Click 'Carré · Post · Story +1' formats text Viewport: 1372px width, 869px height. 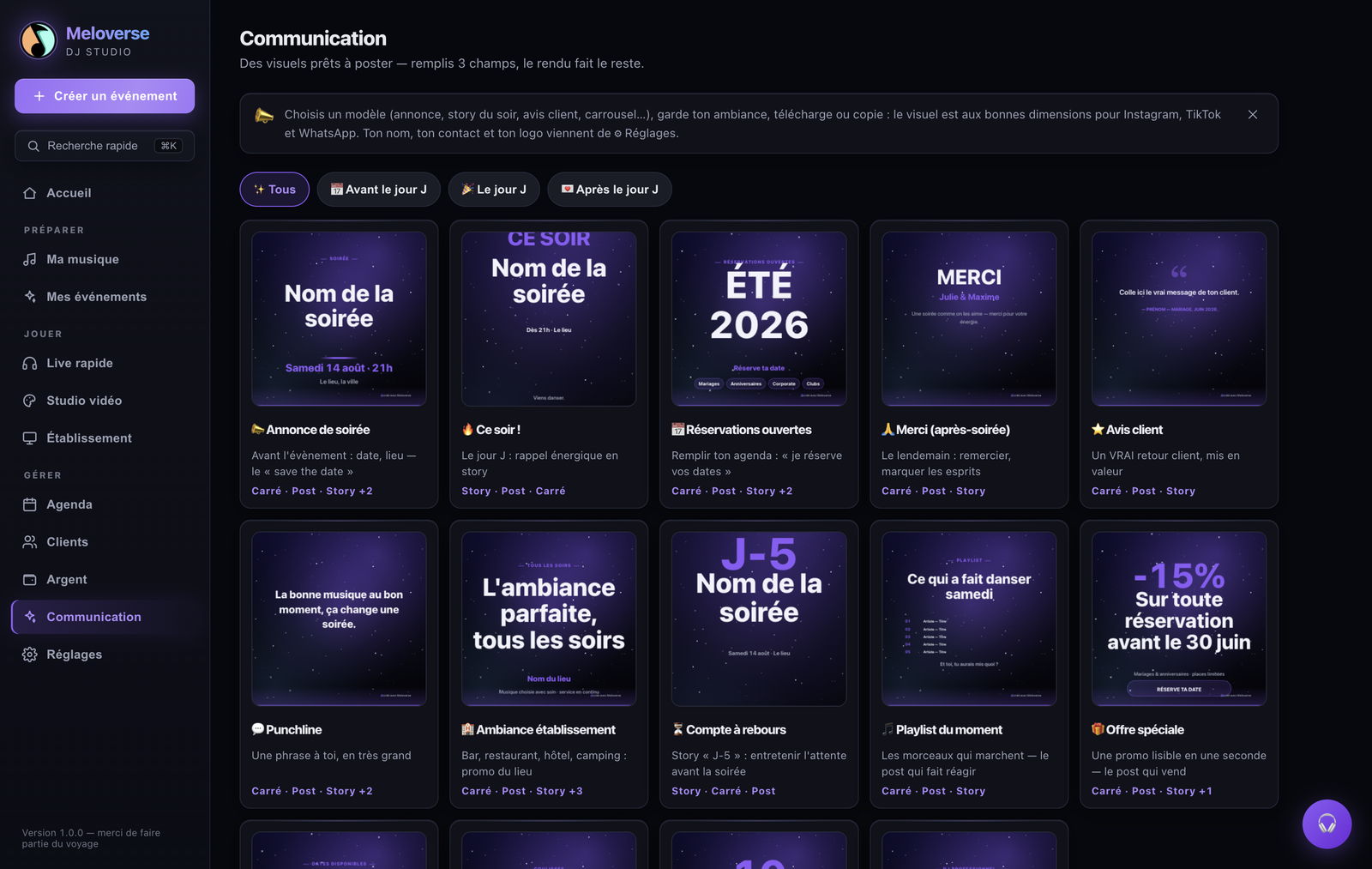click(1152, 791)
